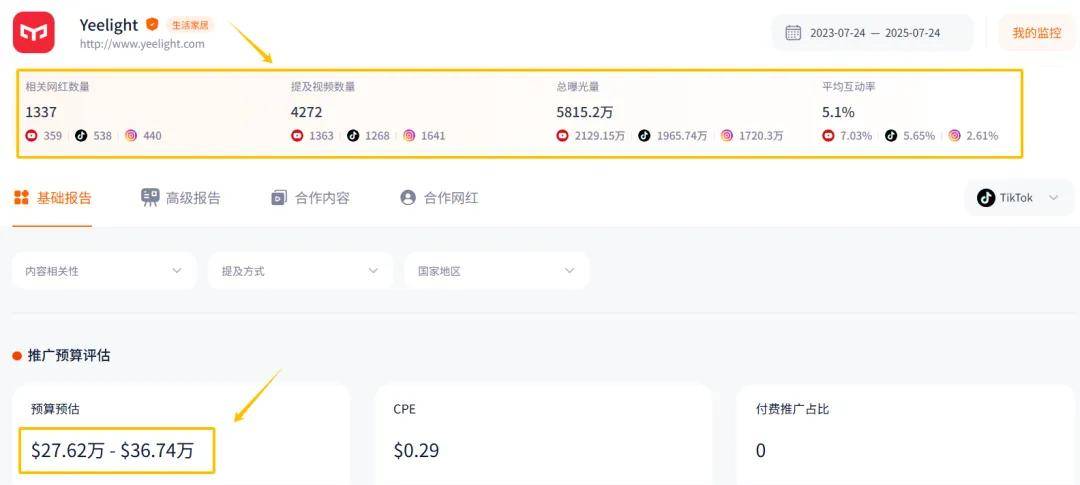Click the orange verified badge beside Yeelight

click(x=152, y=24)
